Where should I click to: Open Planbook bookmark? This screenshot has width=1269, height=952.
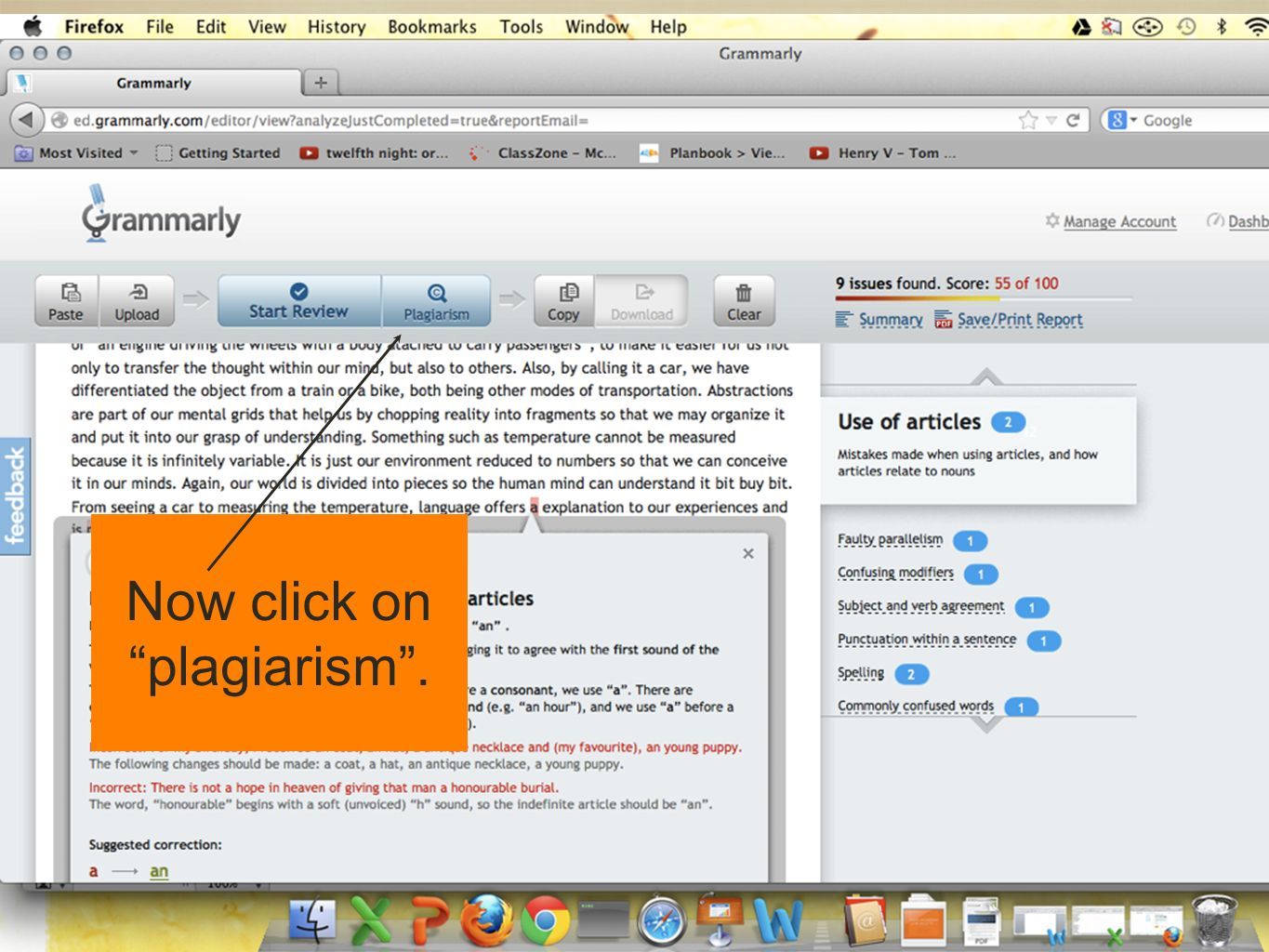click(713, 152)
